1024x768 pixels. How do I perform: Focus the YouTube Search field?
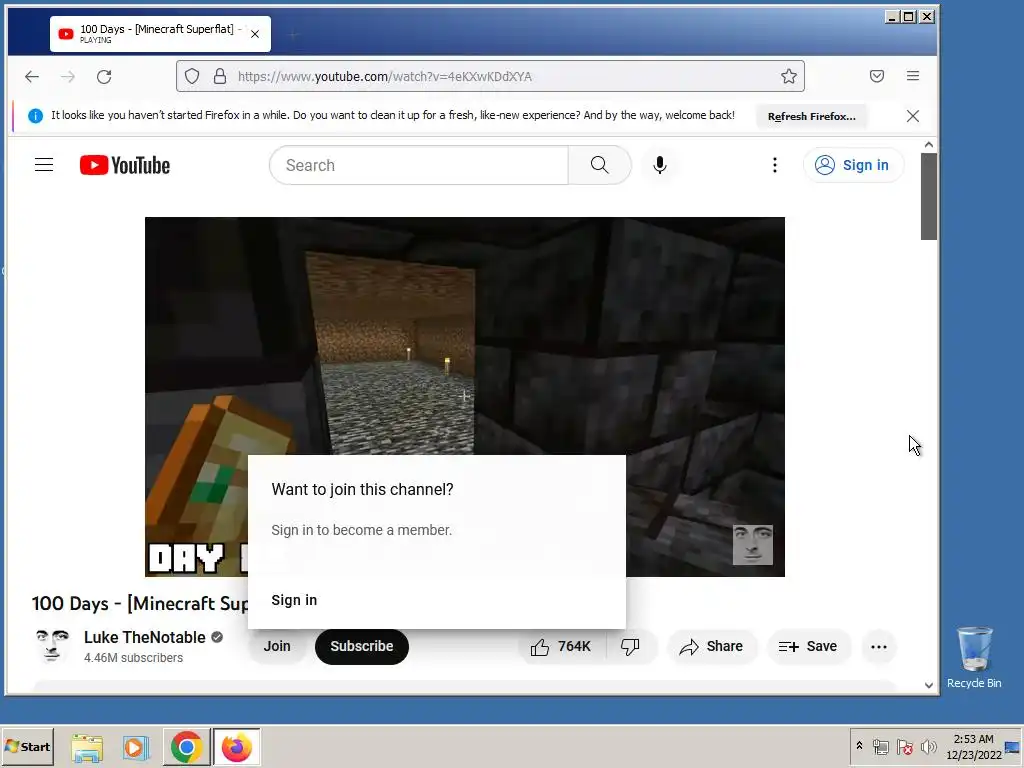click(419, 165)
